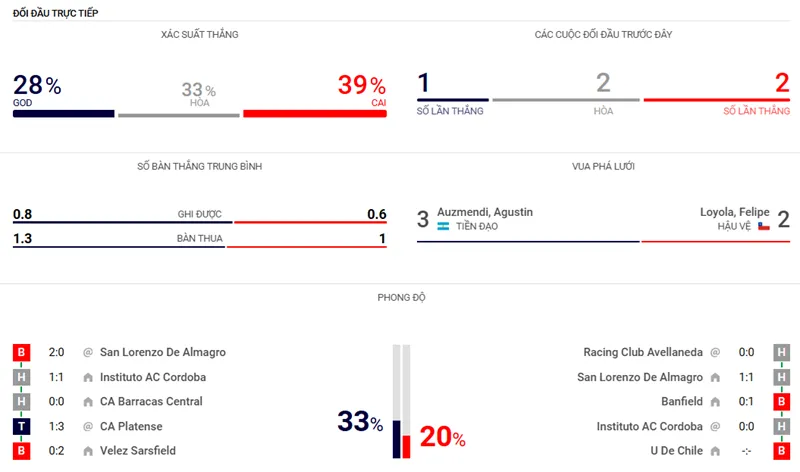Click the home icon beside Velez Sarsfield
Viewport: 800px width, 472px height.
point(88,452)
